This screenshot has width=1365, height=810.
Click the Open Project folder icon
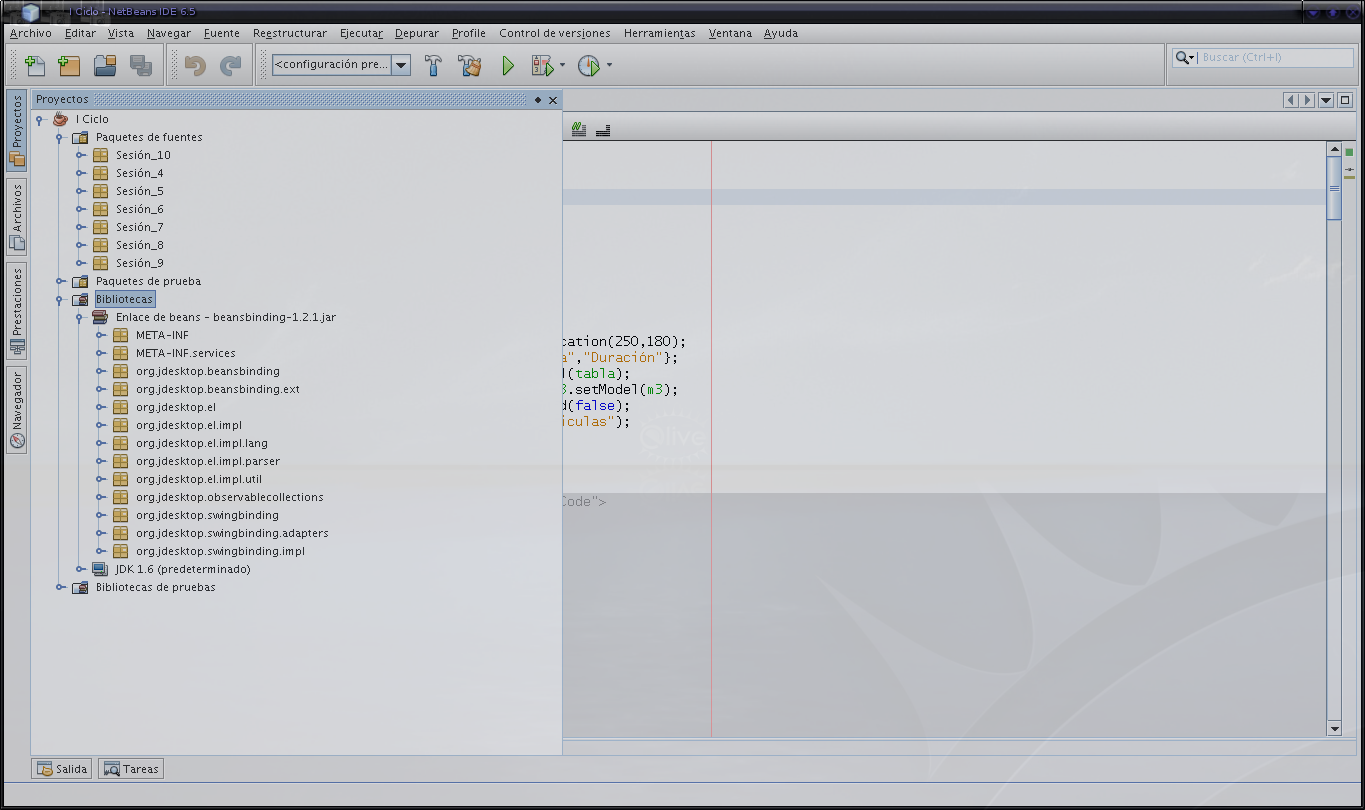105,66
